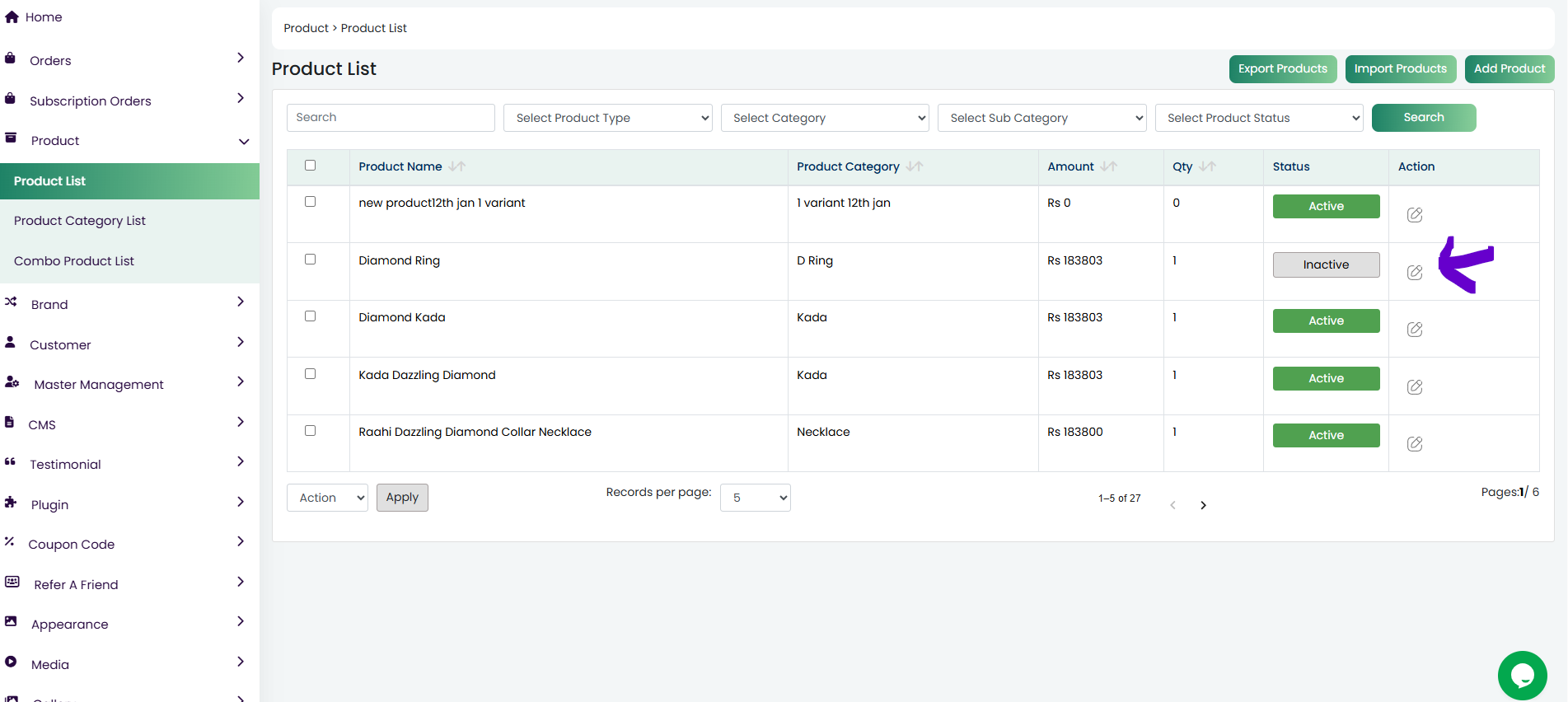Click the Brand shuffle icon in the sidebar
Image resolution: width=1568 pixels, height=702 pixels.
[11, 302]
